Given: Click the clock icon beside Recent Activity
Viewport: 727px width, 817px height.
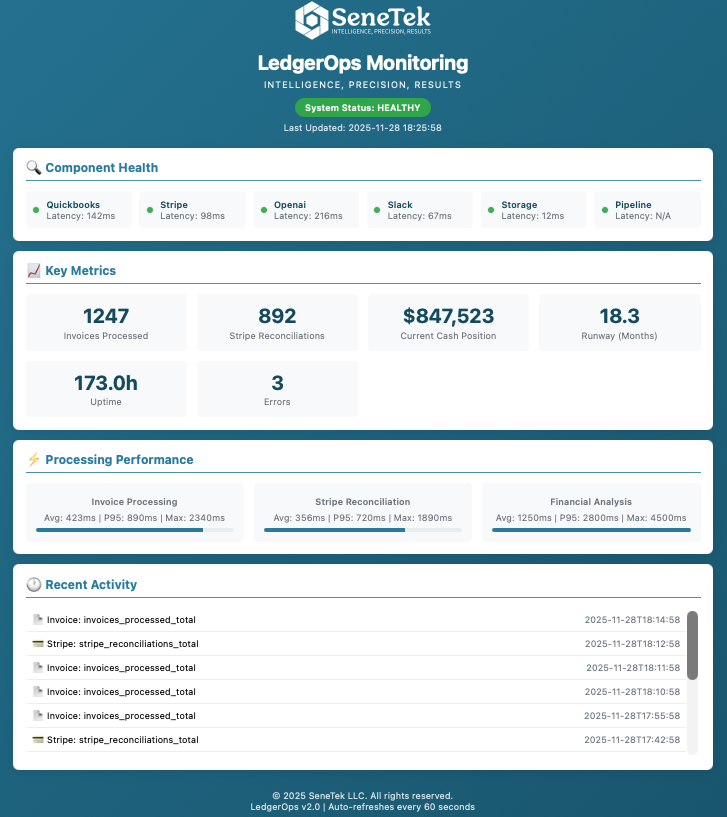Looking at the screenshot, I should pos(34,584).
